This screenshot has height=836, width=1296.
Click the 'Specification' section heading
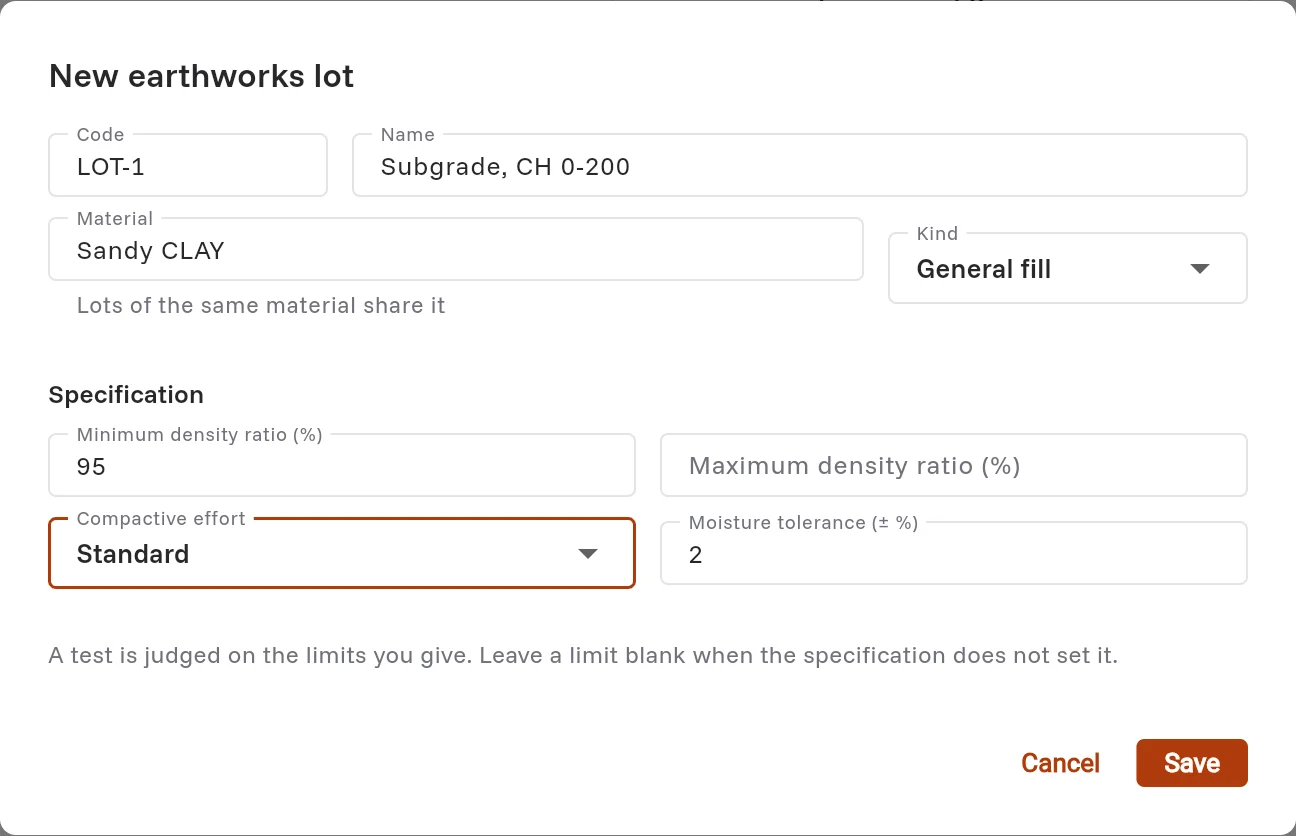pyautogui.click(x=126, y=395)
